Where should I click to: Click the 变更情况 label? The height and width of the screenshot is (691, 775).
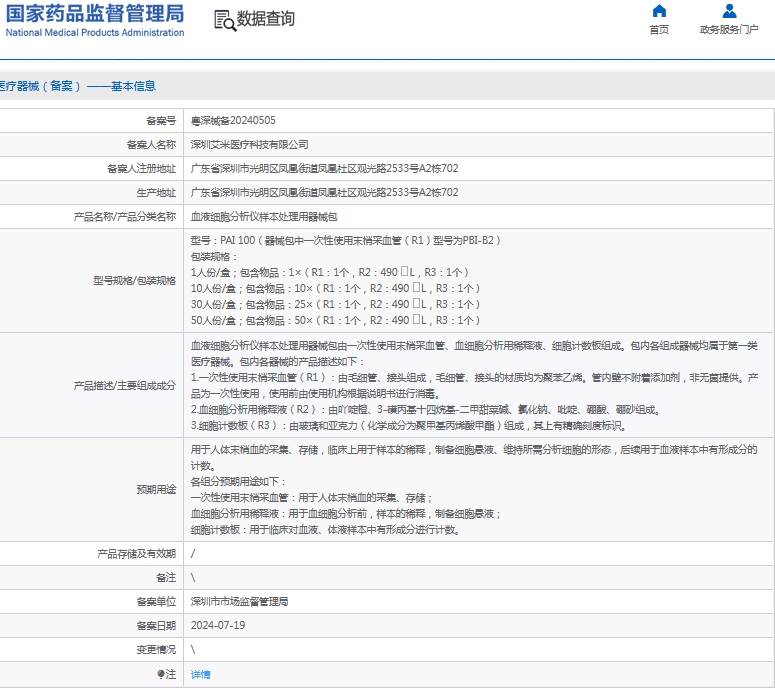pos(156,650)
